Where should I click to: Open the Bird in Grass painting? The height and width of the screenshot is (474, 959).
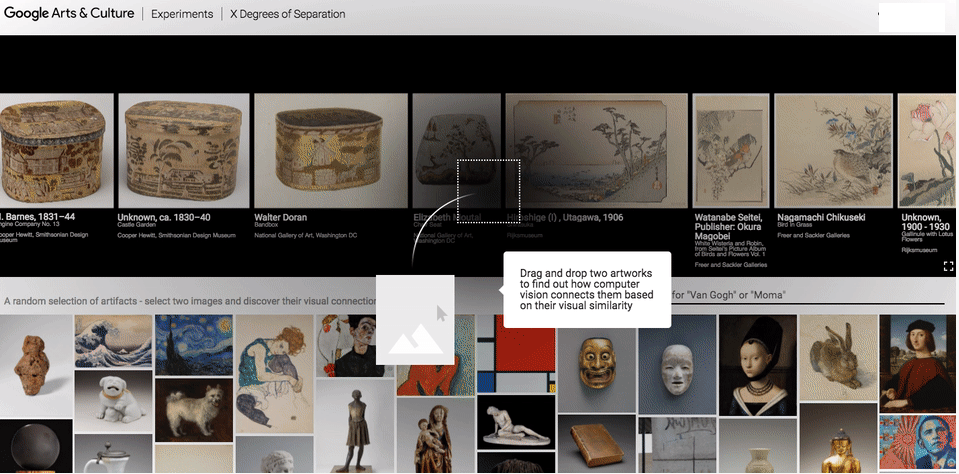coord(833,150)
